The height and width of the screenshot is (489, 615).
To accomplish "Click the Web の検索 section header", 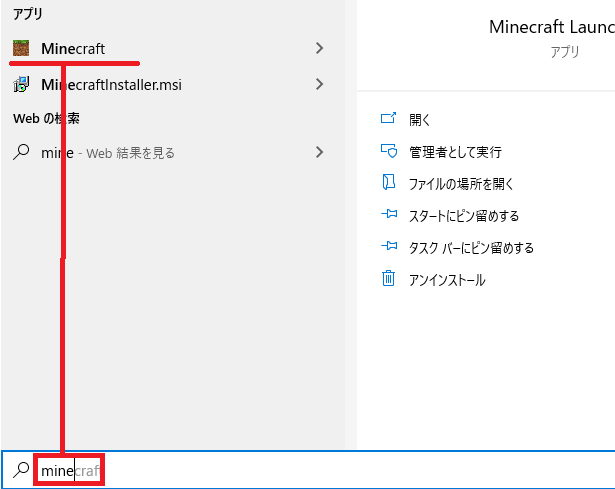I will click(x=46, y=118).
